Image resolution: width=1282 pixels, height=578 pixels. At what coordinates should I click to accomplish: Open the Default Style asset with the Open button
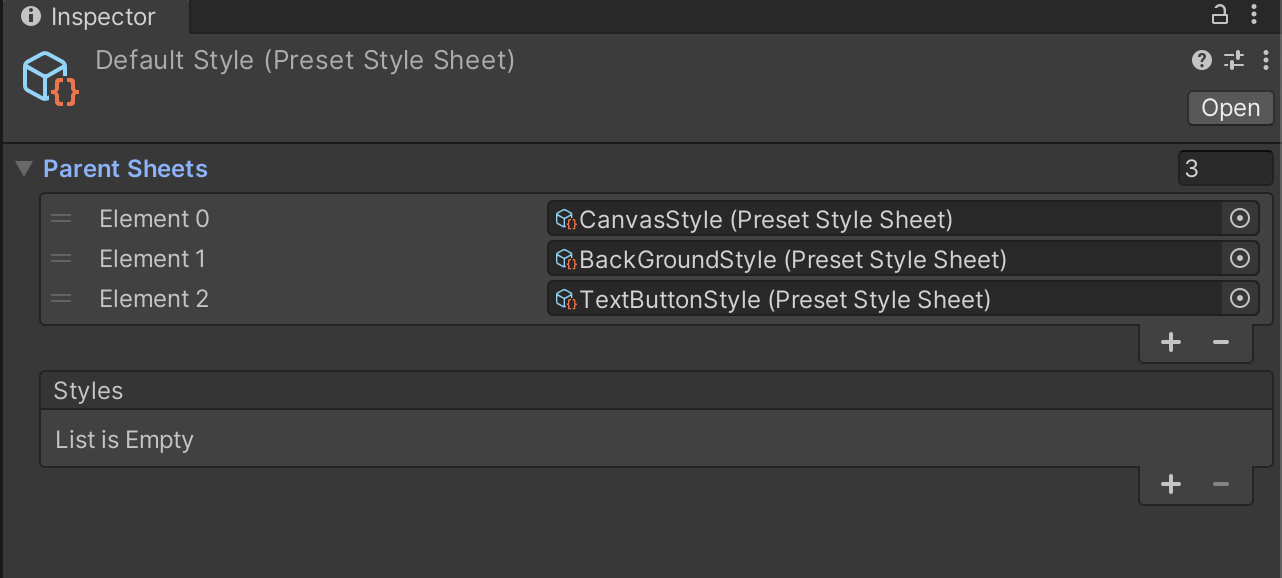(x=1230, y=107)
